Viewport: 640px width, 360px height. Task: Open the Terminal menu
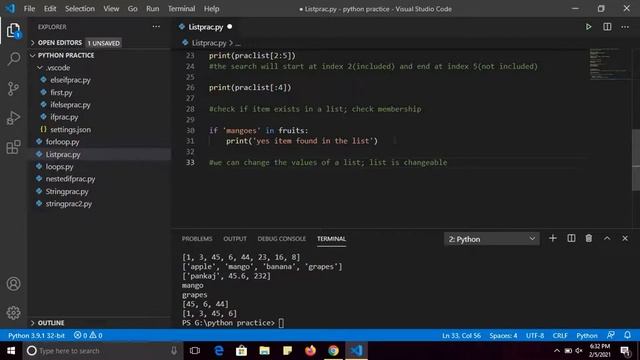click(x=181, y=9)
